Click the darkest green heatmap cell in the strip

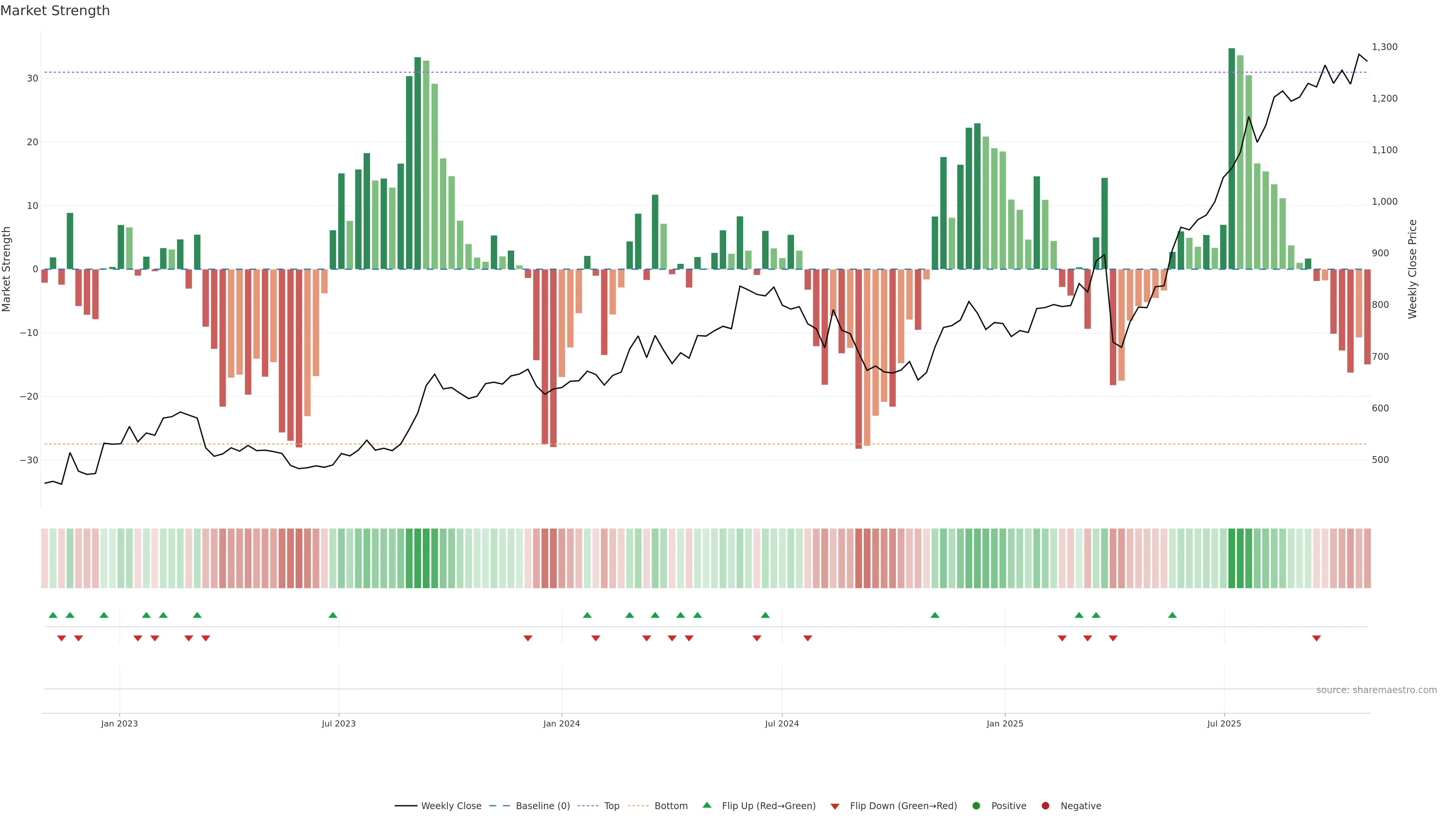coord(1232,559)
